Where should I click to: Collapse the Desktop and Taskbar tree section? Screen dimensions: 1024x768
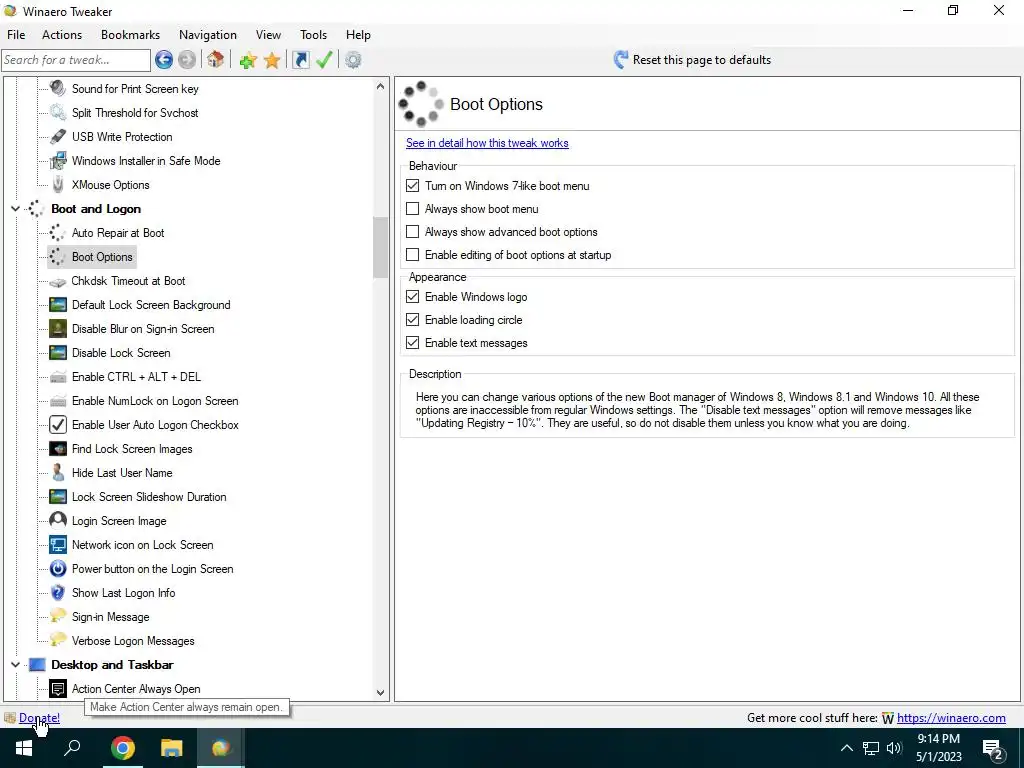coord(16,665)
